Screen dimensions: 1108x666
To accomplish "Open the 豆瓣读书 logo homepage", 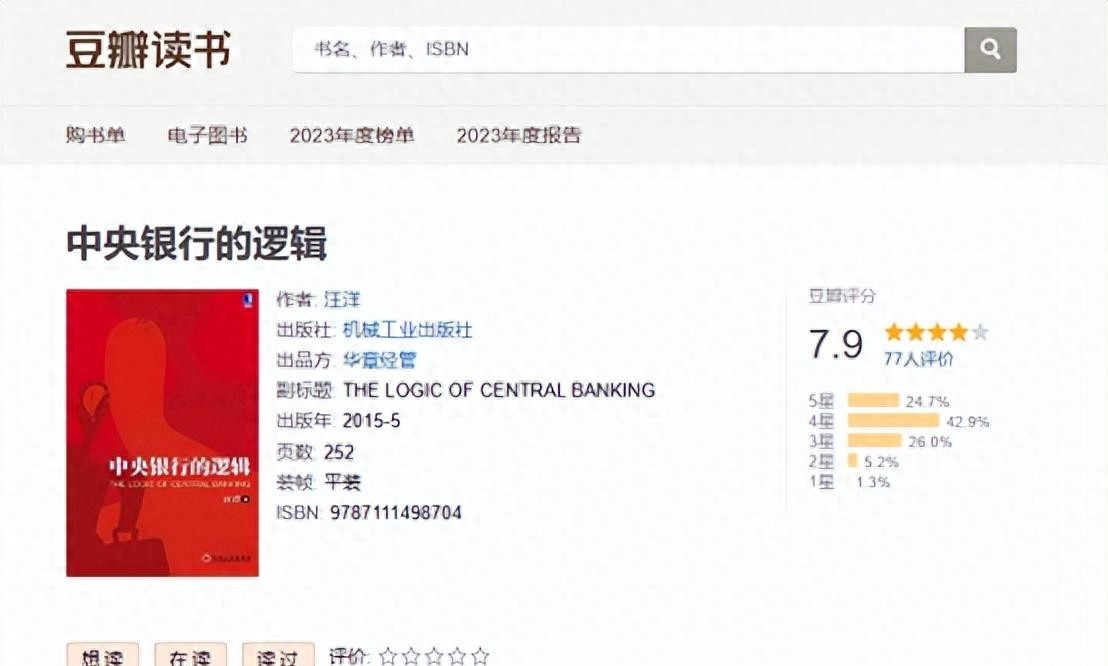I will click(148, 49).
